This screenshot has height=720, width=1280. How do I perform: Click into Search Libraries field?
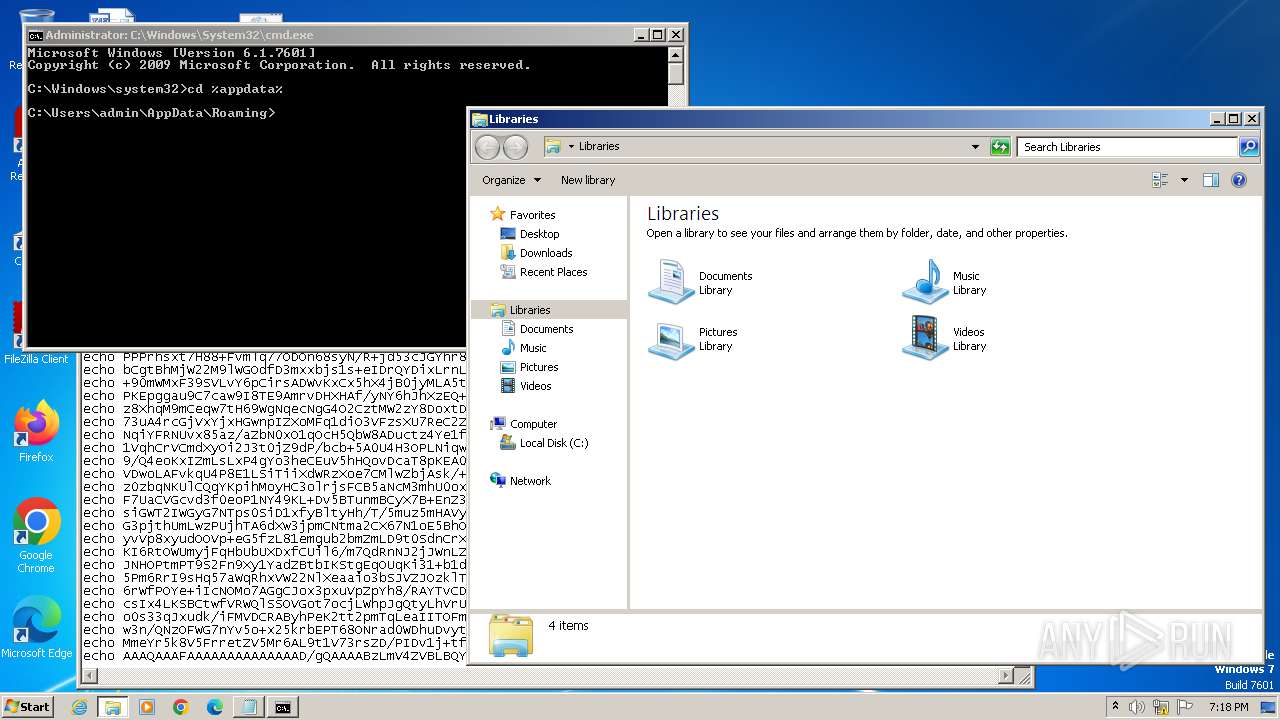click(1127, 147)
